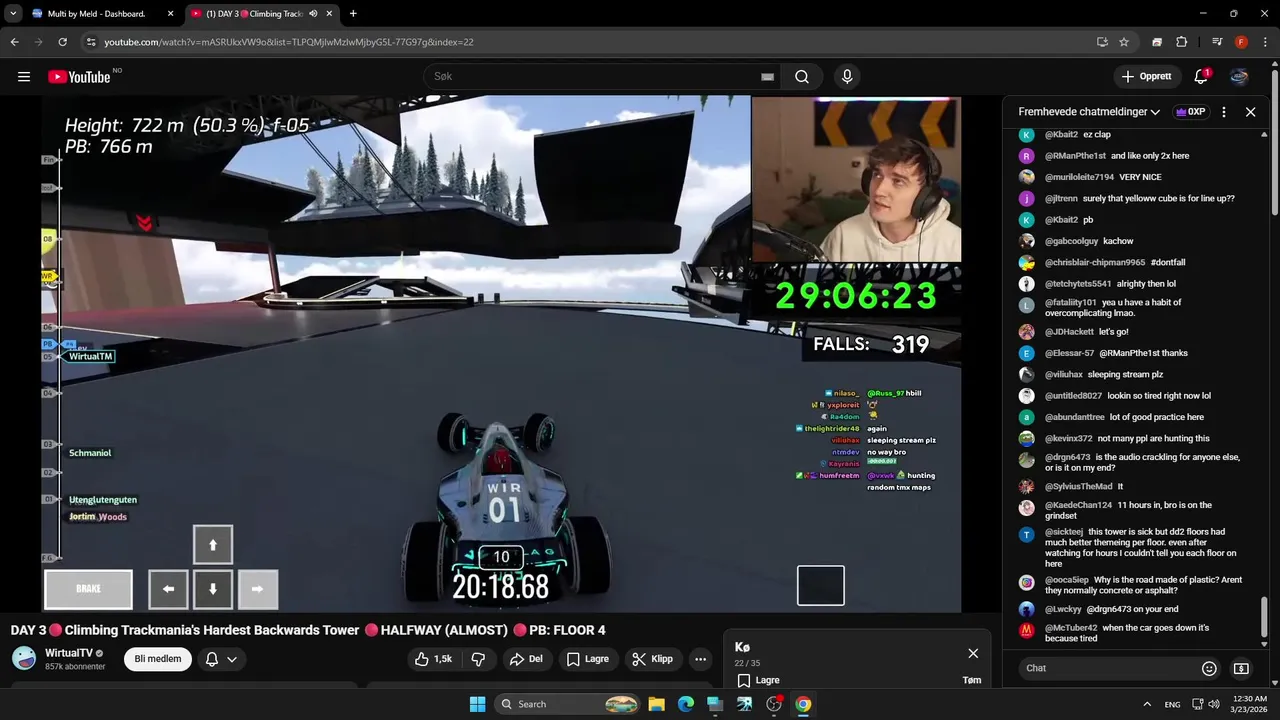The height and width of the screenshot is (720, 1280).
Task: Clear the queue with Tøm
Action: (x=971, y=680)
